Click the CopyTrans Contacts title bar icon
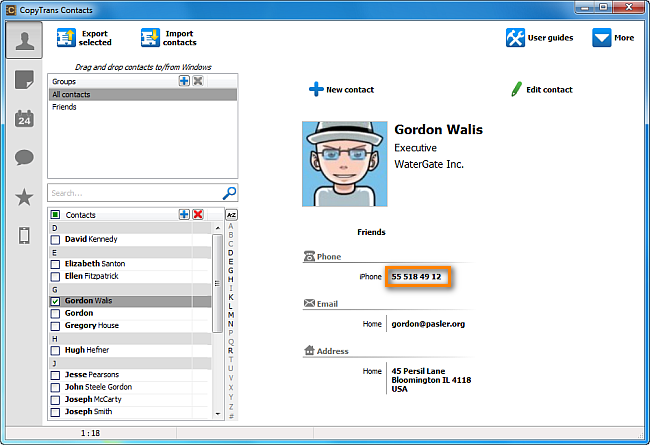The image size is (650, 445). tap(11, 10)
